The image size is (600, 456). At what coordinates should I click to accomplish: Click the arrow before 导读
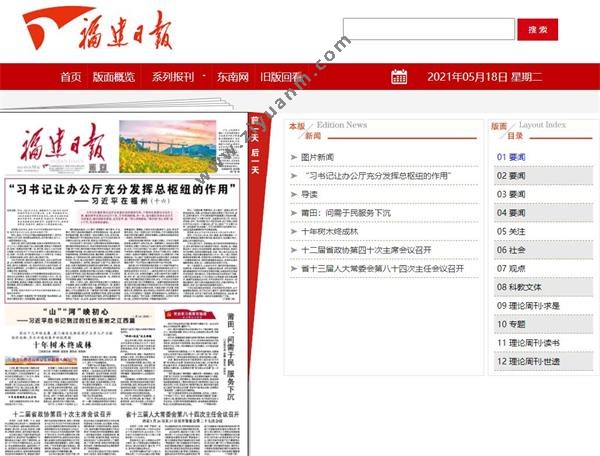tap(294, 194)
